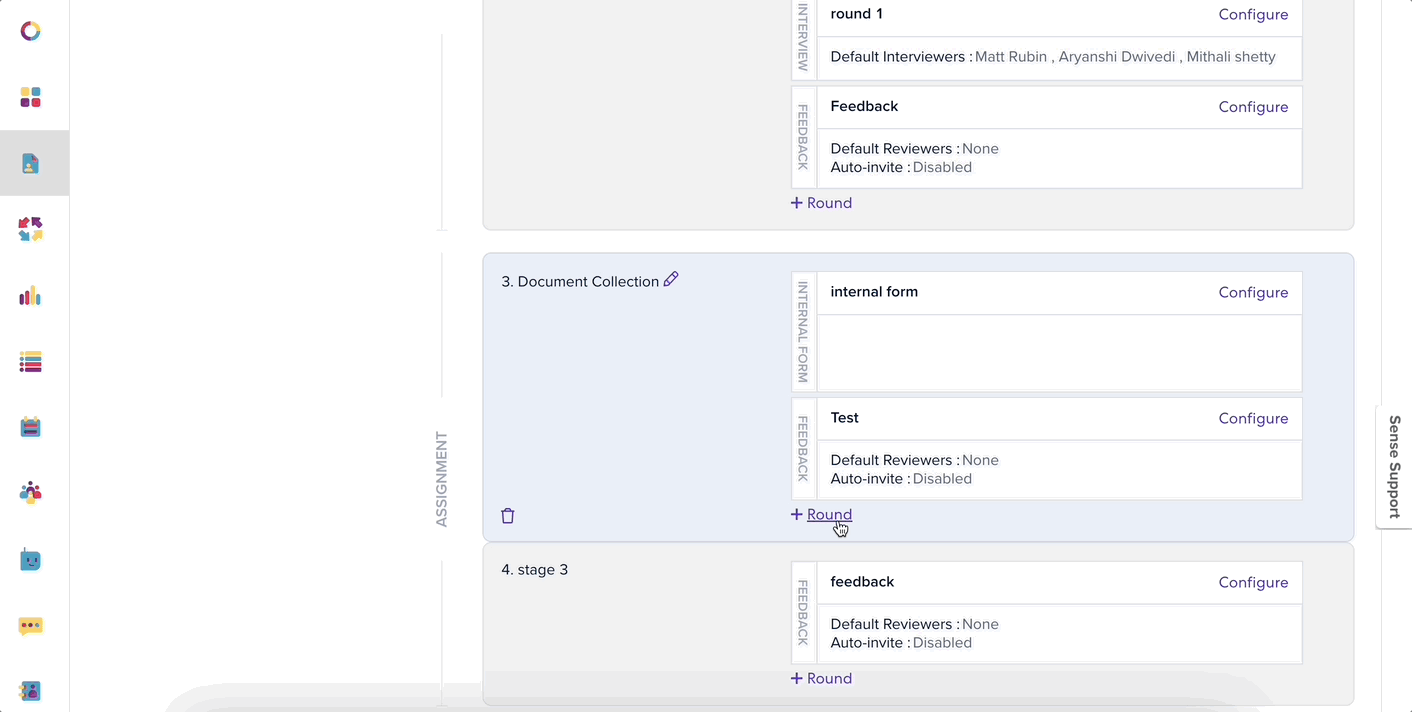Image resolution: width=1412 pixels, height=712 pixels.
Task: Add a Round in Document Collection stage
Action: [821, 514]
